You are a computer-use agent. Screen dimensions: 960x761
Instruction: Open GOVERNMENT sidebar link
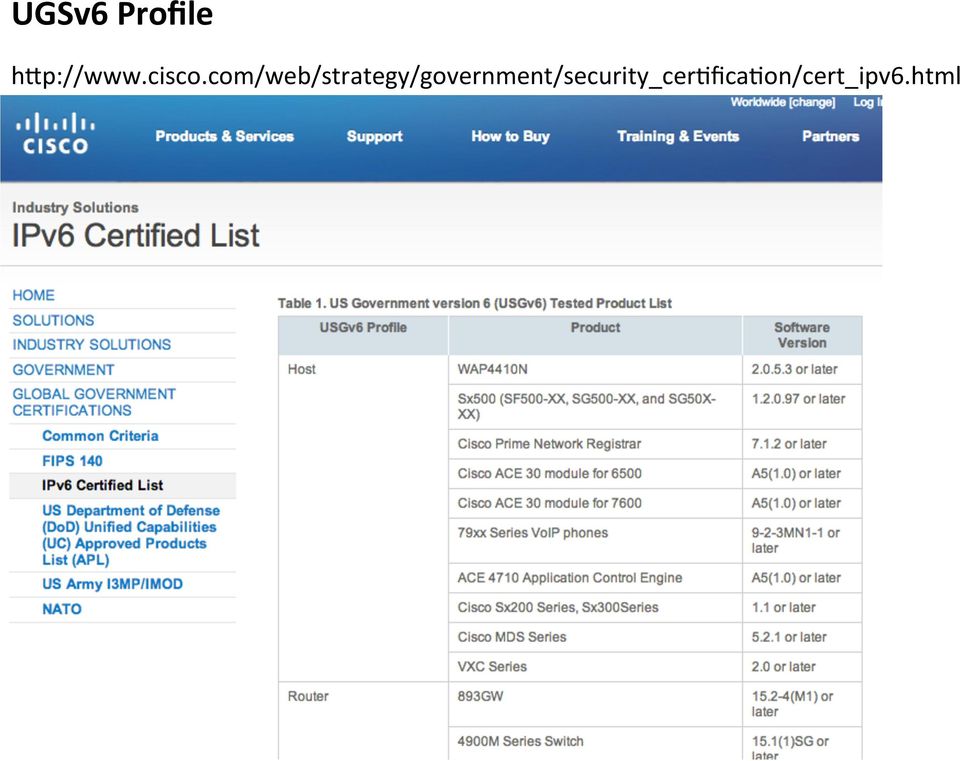(x=63, y=370)
